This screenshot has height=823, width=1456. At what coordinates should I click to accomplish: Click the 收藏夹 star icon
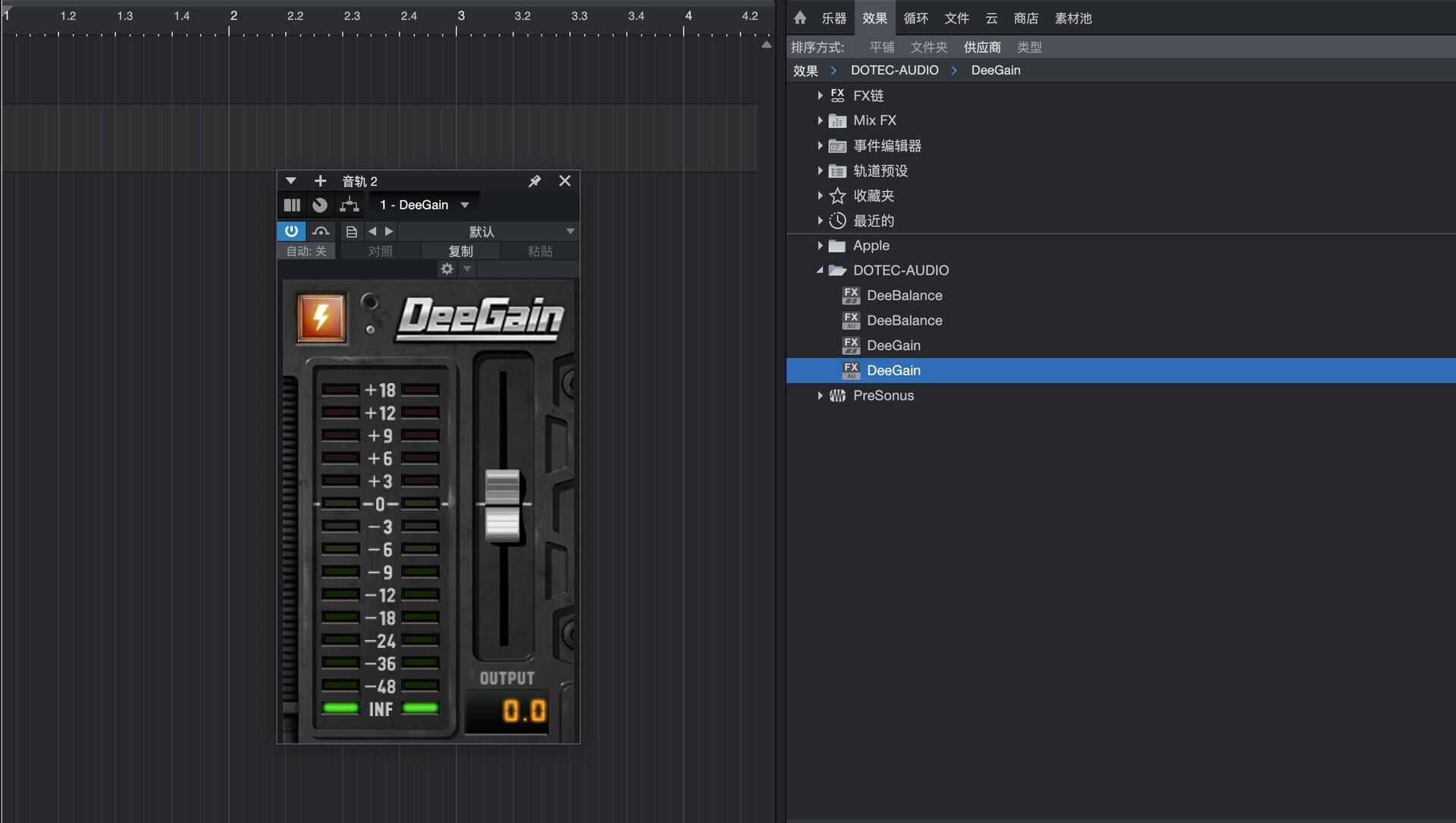837,196
